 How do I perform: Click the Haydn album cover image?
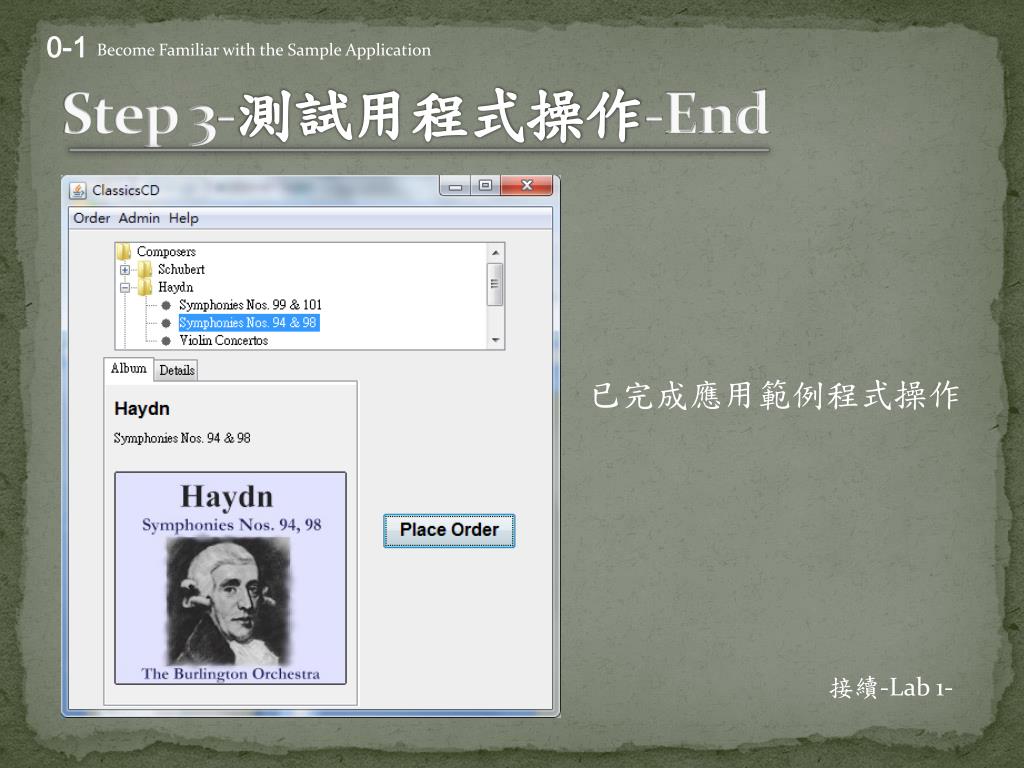click(231, 578)
